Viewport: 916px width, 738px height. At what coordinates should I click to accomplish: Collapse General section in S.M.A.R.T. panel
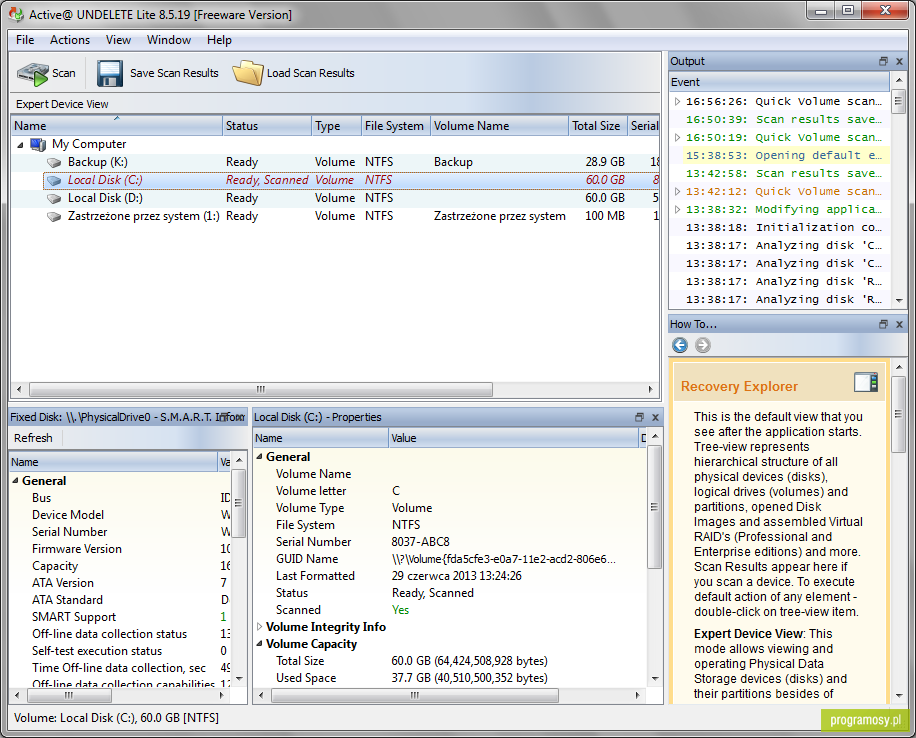(16, 481)
